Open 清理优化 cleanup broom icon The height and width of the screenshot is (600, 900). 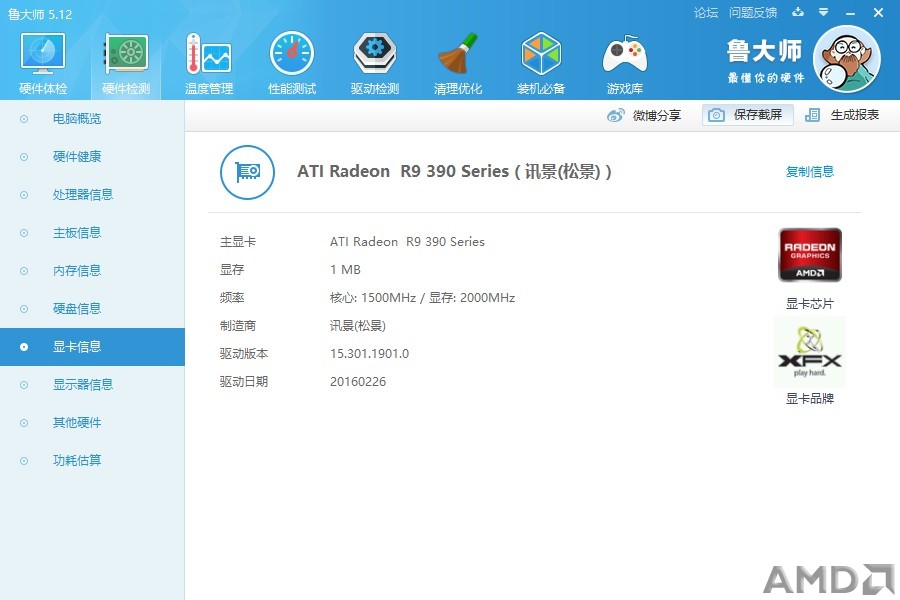point(457,54)
